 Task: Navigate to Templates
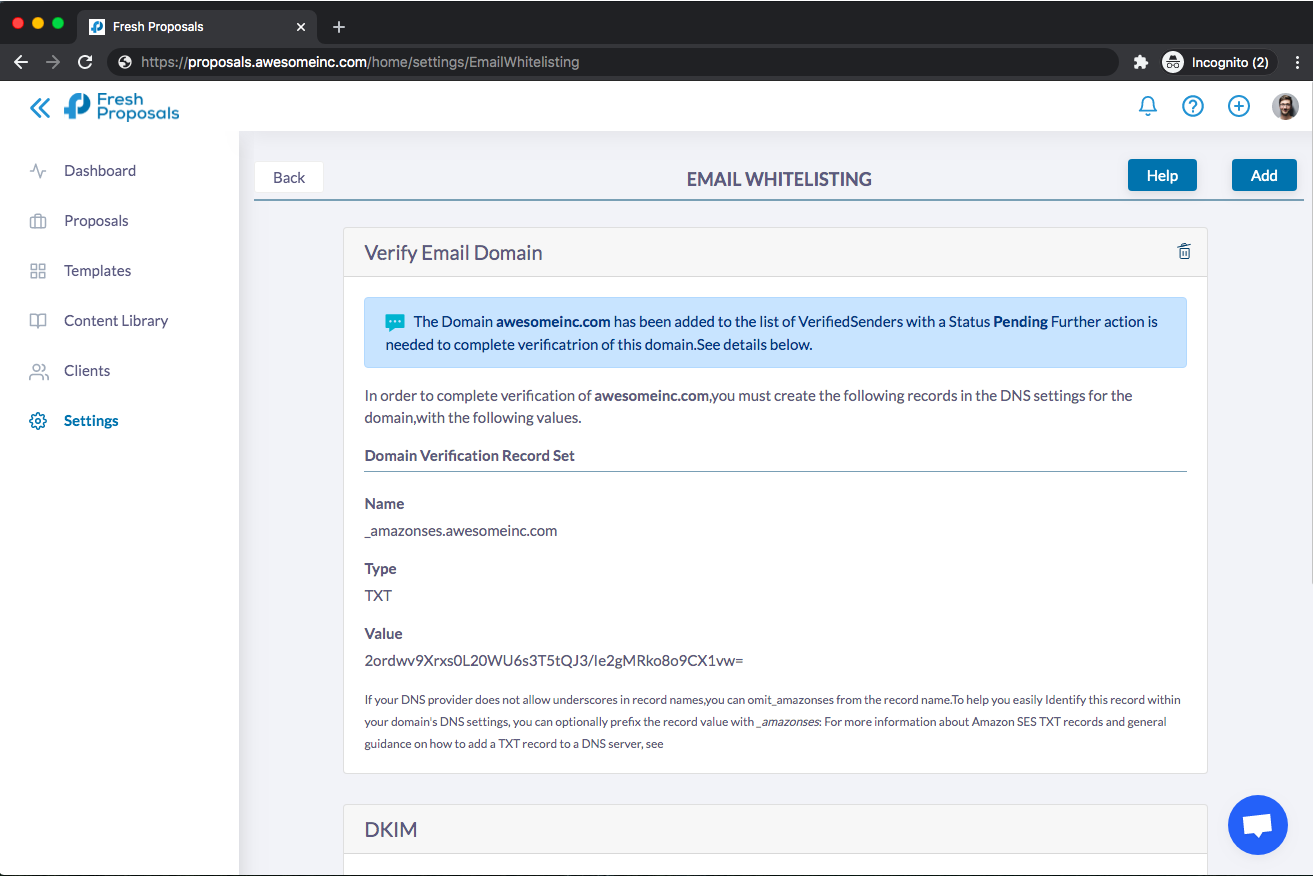click(97, 271)
